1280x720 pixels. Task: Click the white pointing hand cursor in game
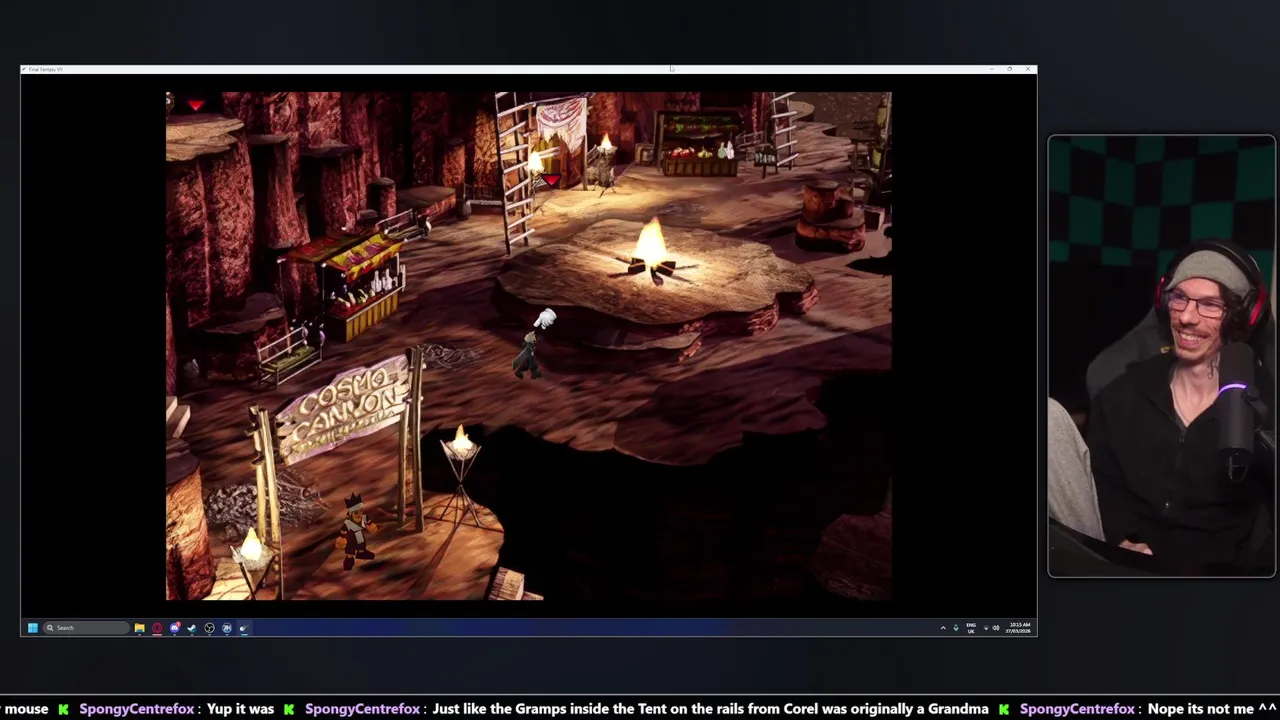545,319
